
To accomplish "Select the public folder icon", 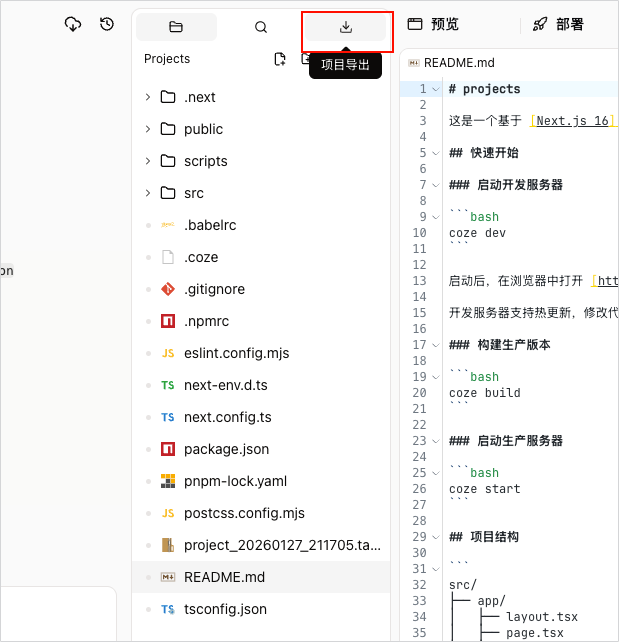I will (168, 129).
